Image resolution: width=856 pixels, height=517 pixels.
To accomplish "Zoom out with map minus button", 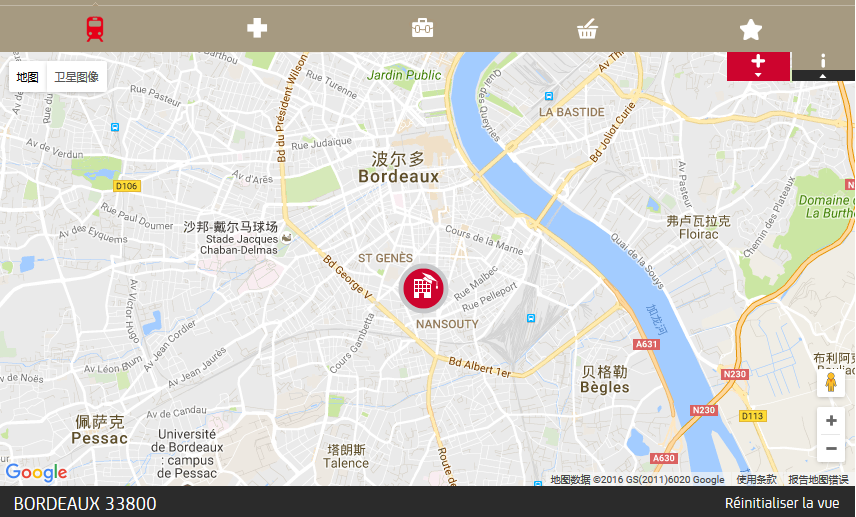I will pyautogui.click(x=831, y=448).
